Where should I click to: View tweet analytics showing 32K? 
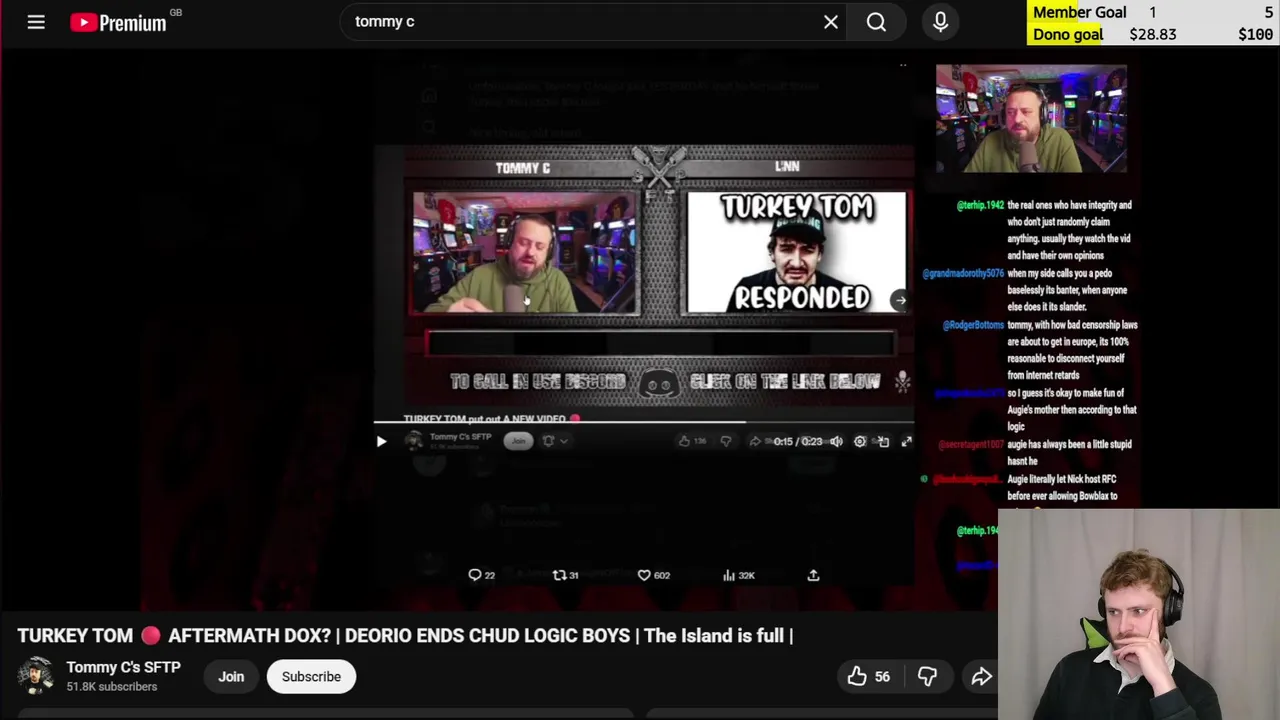tap(739, 575)
